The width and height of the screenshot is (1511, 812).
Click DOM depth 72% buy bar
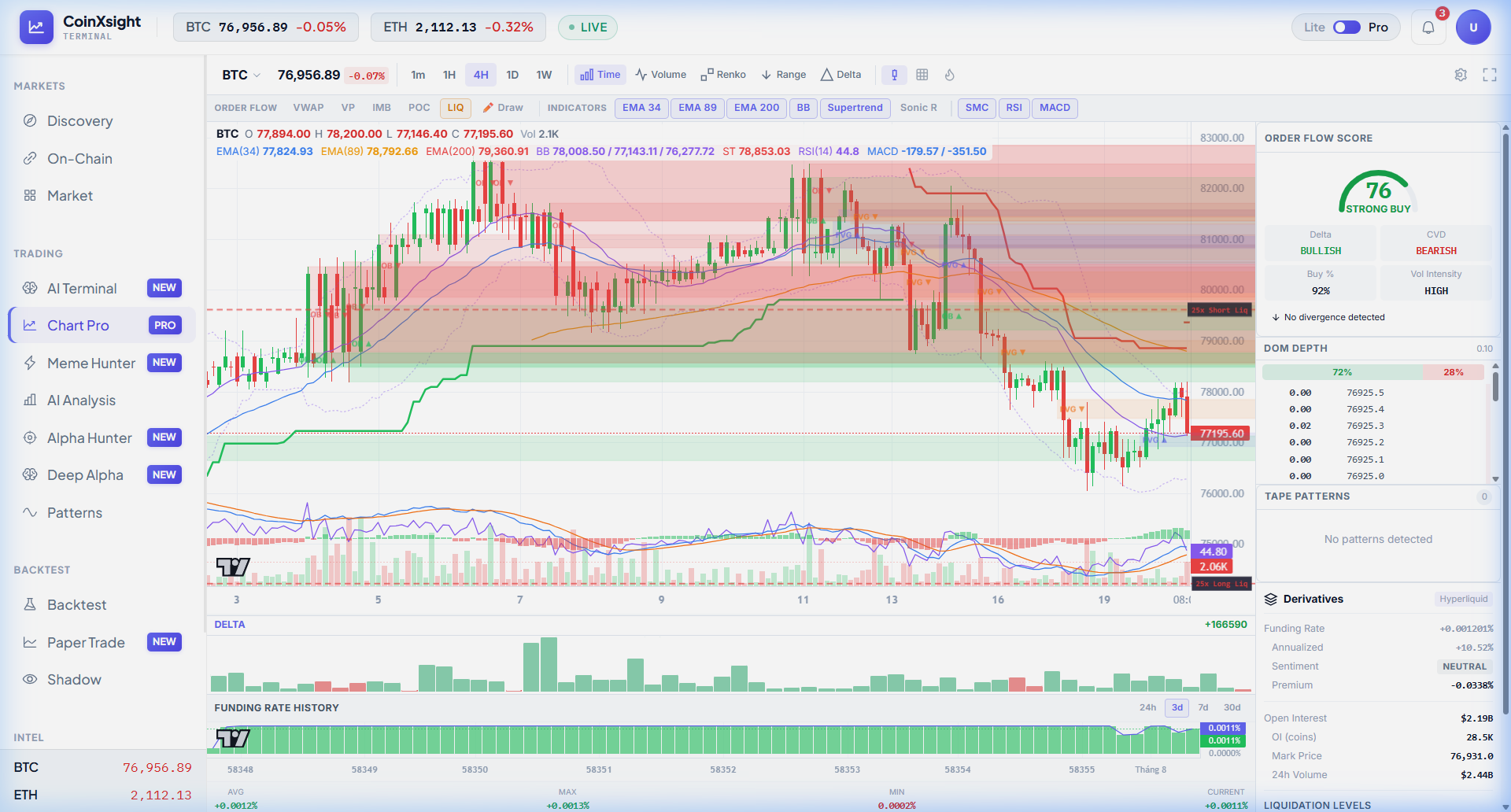pos(1343,372)
